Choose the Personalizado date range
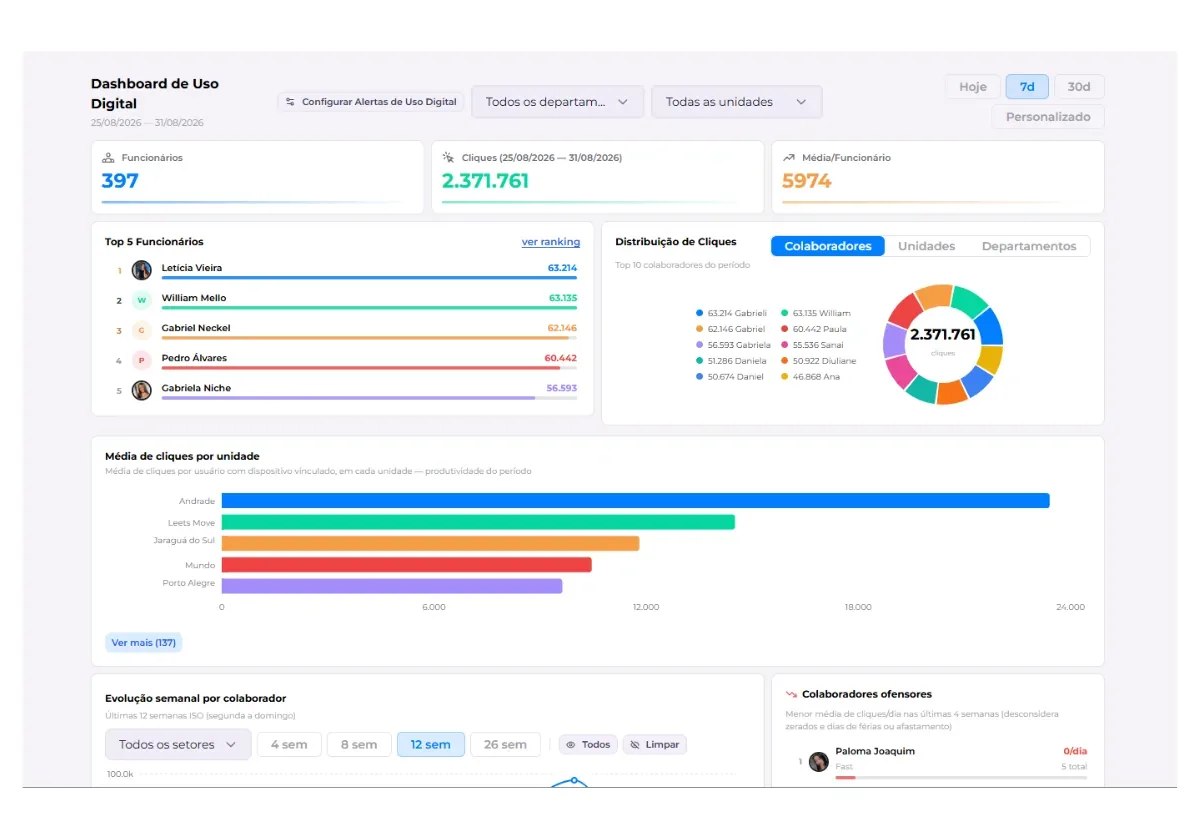 coord(1048,117)
